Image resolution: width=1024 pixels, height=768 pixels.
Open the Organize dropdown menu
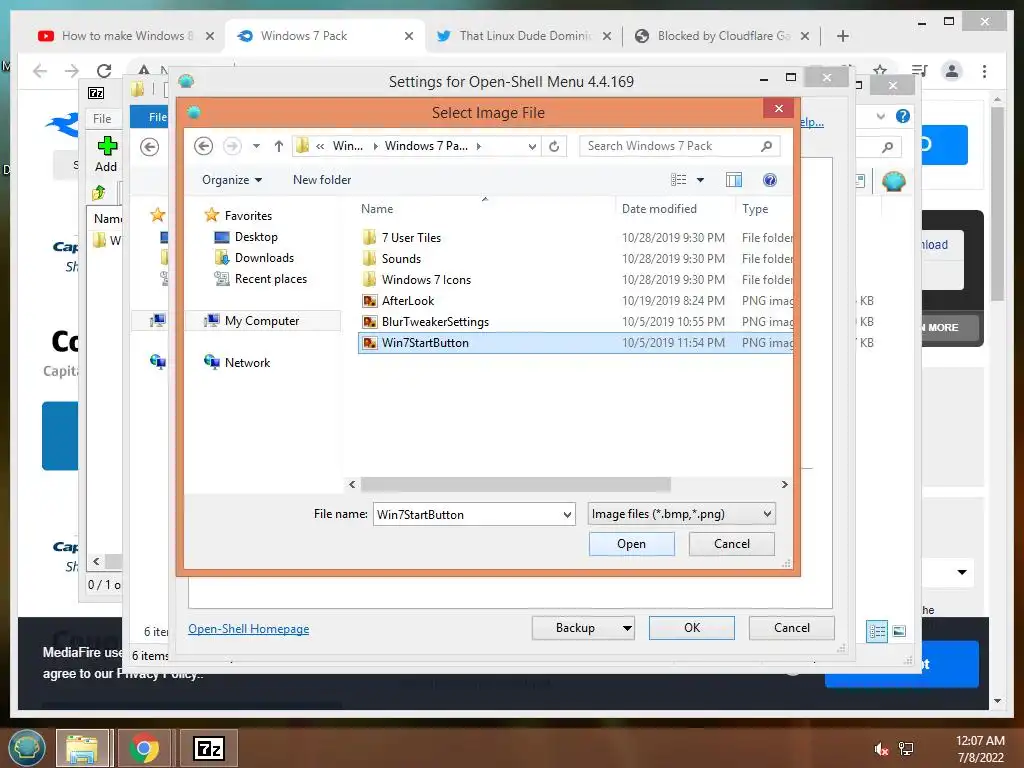pyautogui.click(x=232, y=180)
